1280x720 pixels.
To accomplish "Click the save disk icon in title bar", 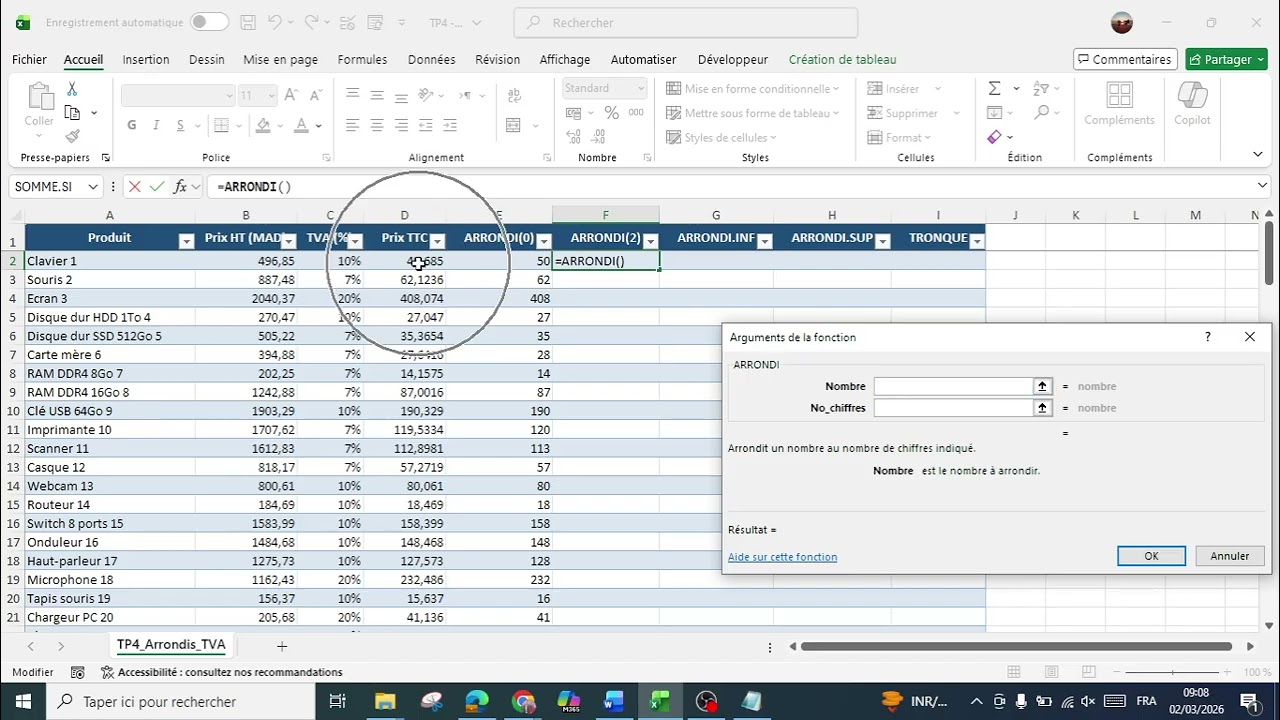I will [248, 22].
